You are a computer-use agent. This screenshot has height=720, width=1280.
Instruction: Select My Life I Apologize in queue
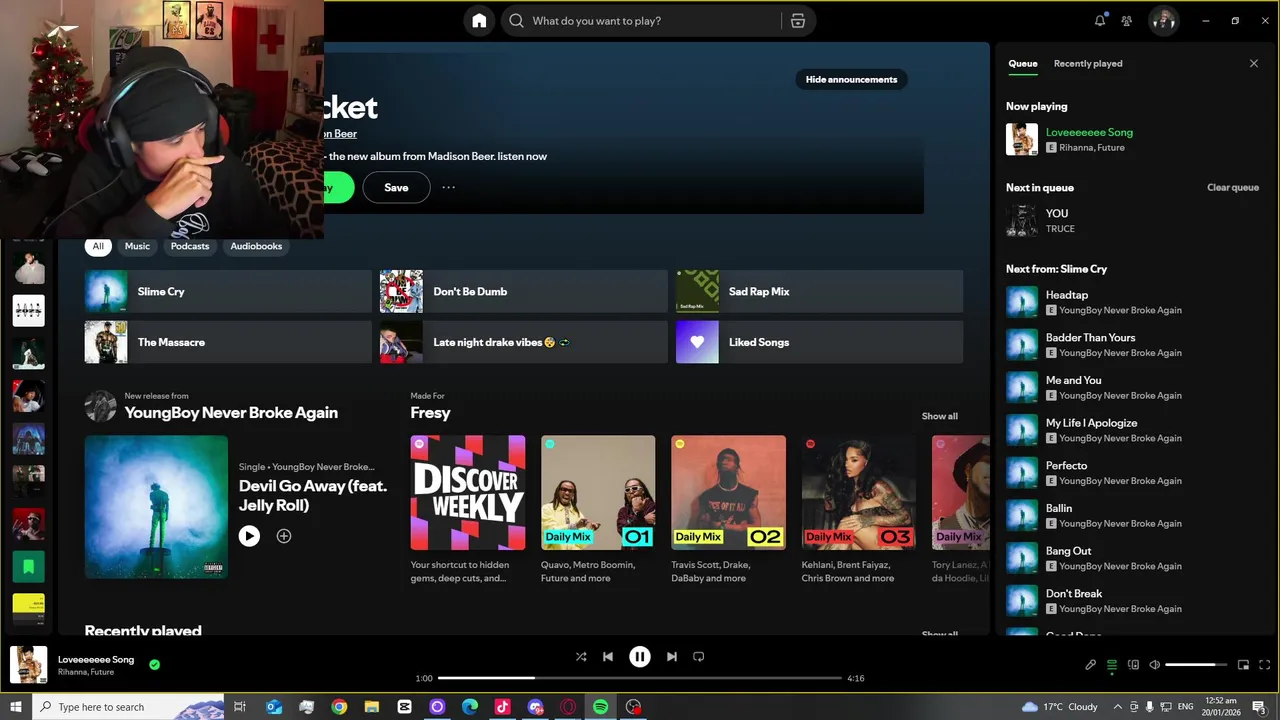[x=1133, y=430]
